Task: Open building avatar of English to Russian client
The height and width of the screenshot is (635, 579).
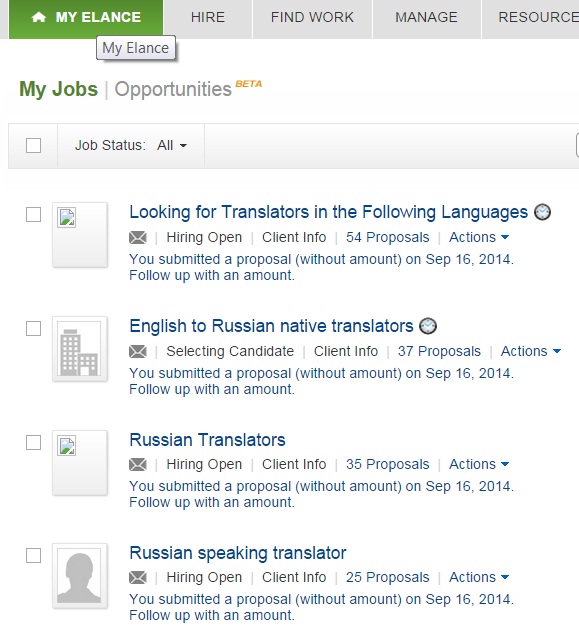Action: pos(80,349)
